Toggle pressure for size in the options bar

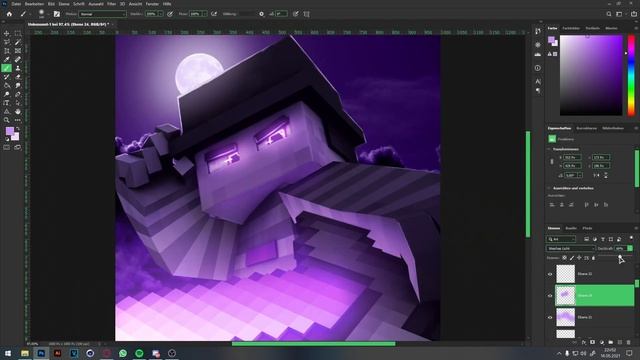click(296, 14)
